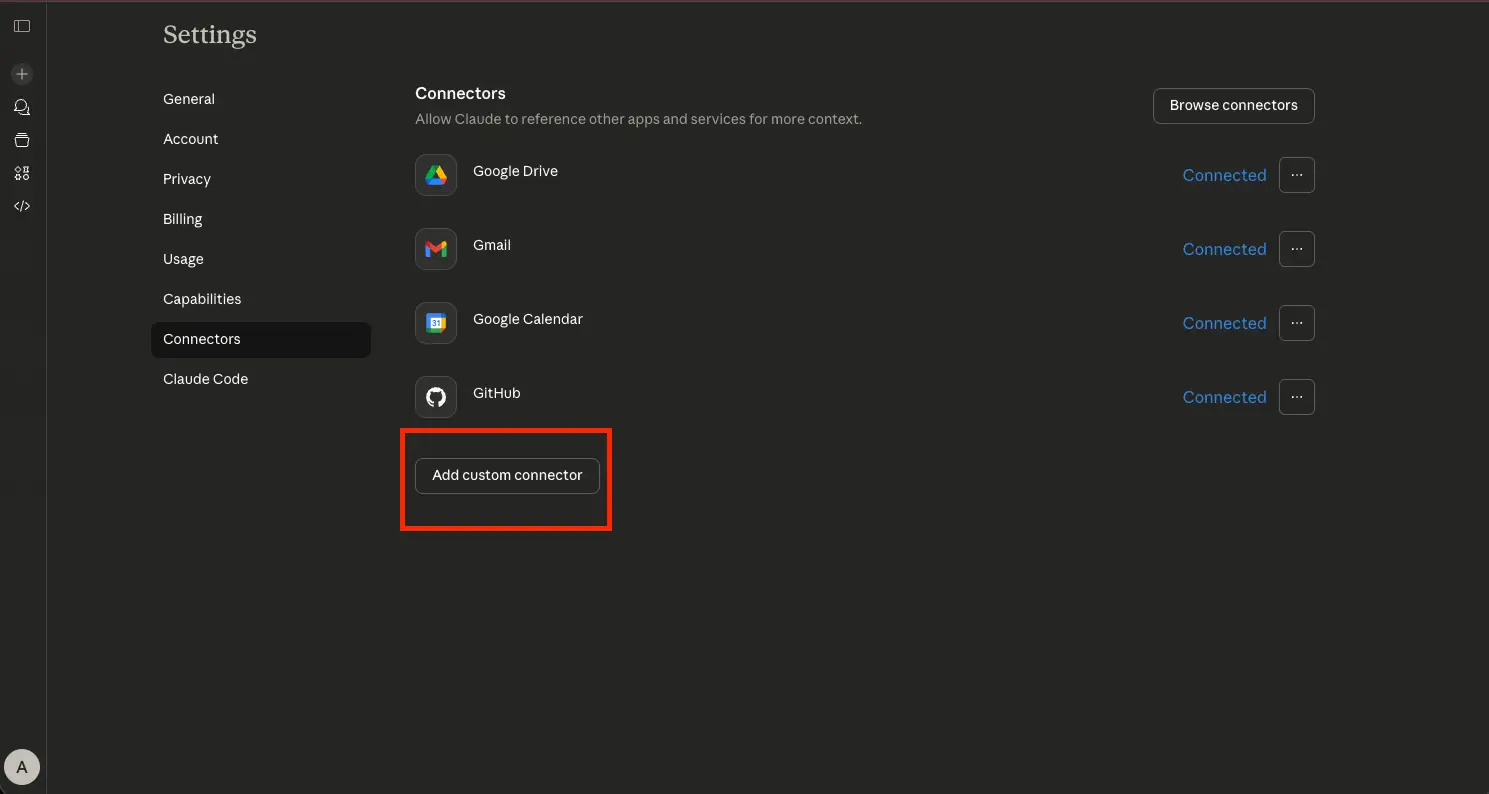Click the "Google Drive" connector name
Image resolution: width=1489 pixels, height=794 pixels.
pos(515,171)
